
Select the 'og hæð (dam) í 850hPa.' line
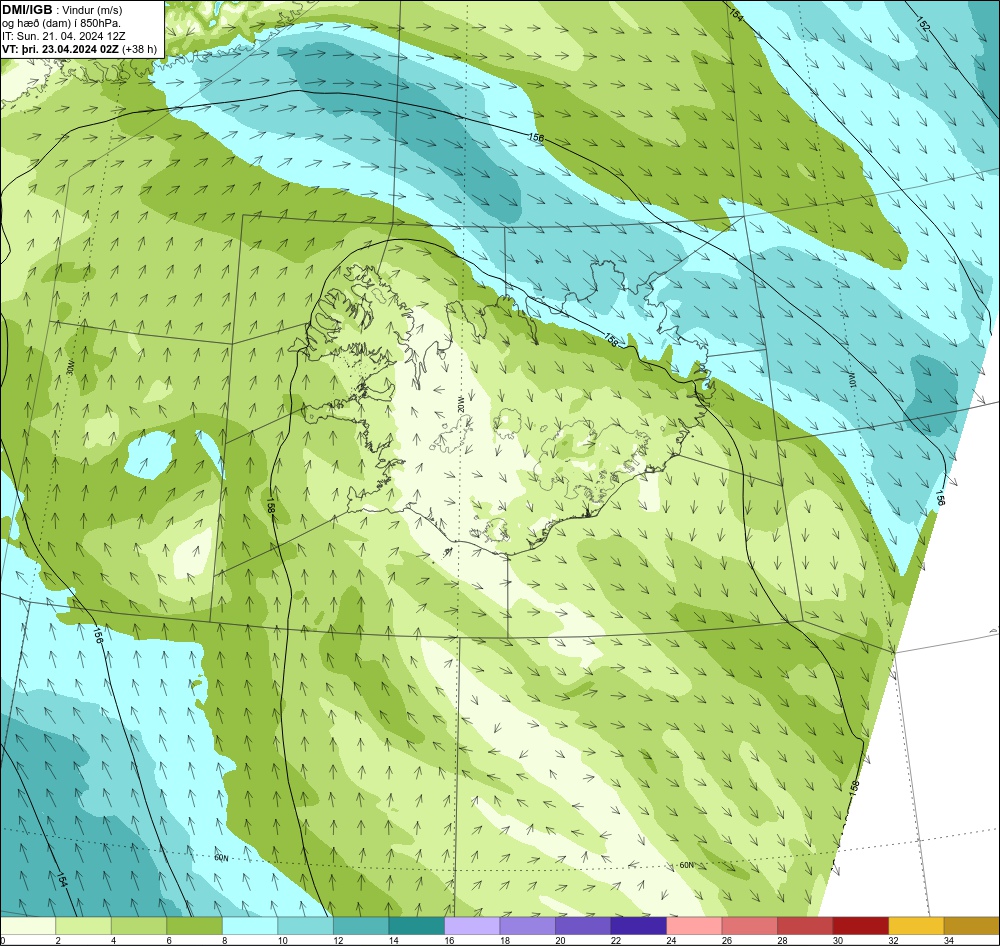[x=61, y=24]
